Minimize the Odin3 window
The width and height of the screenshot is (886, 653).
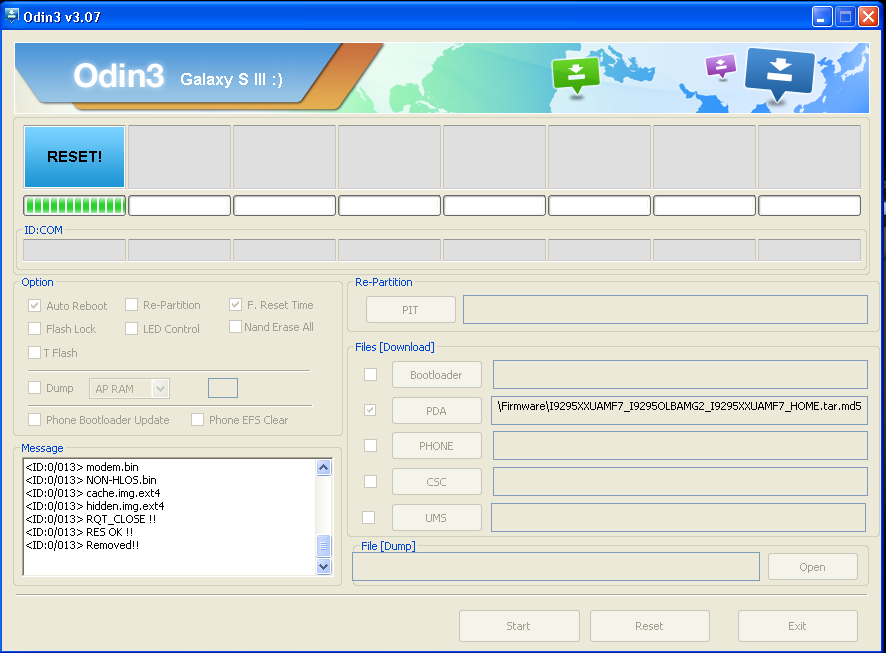tap(821, 17)
